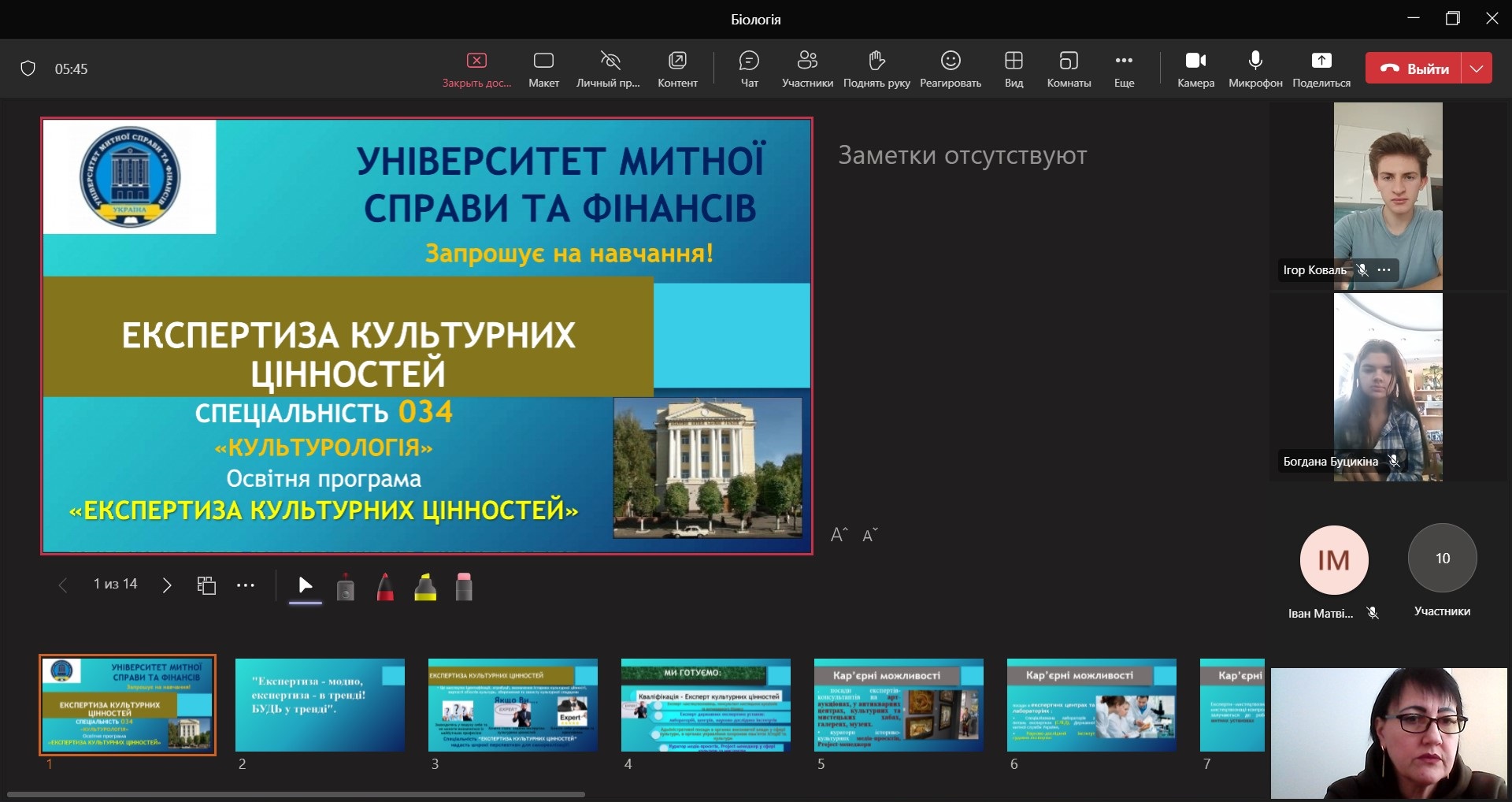Click Богдана Буцикіна muted mic icon

coord(1394,461)
